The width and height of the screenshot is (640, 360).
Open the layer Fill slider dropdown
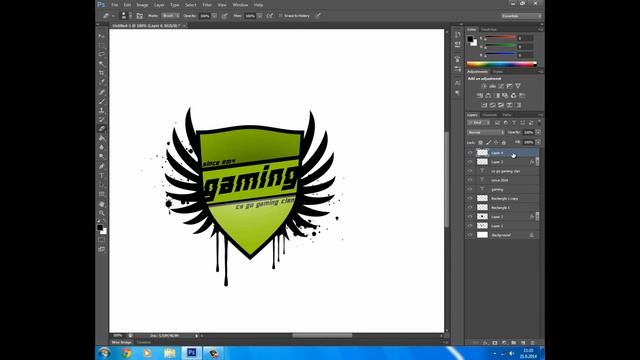[538, 142]
